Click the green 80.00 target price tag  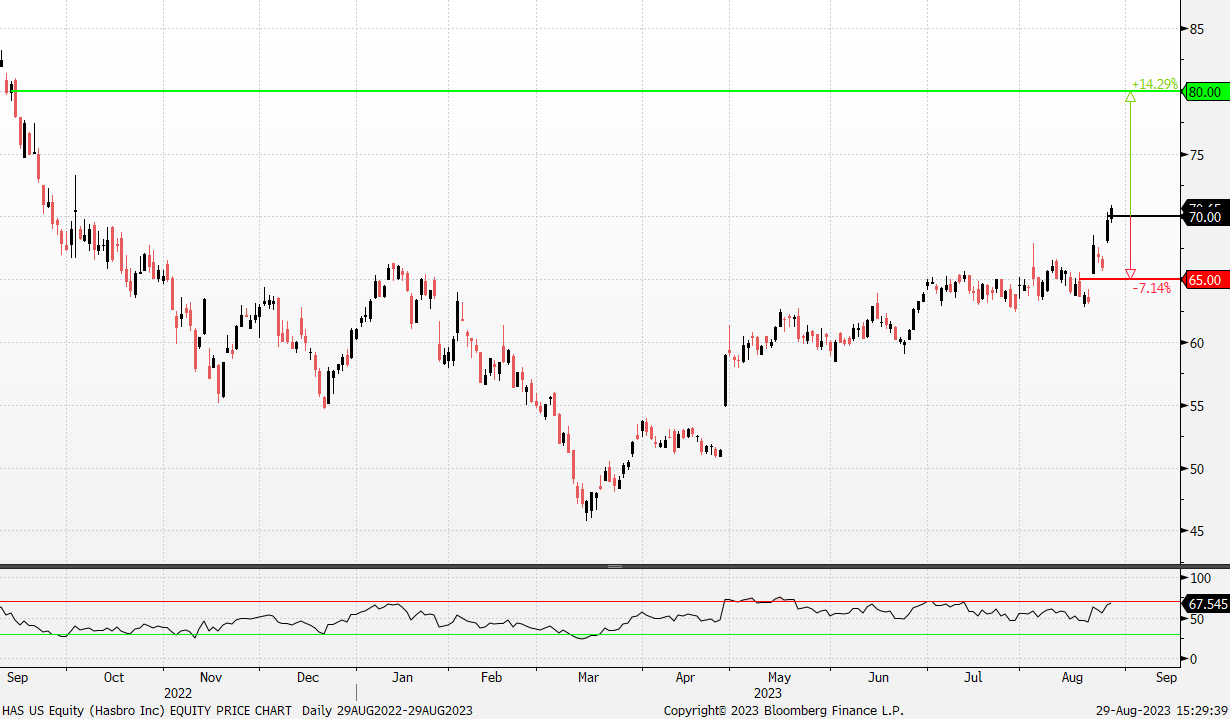tap(1204, 92)
